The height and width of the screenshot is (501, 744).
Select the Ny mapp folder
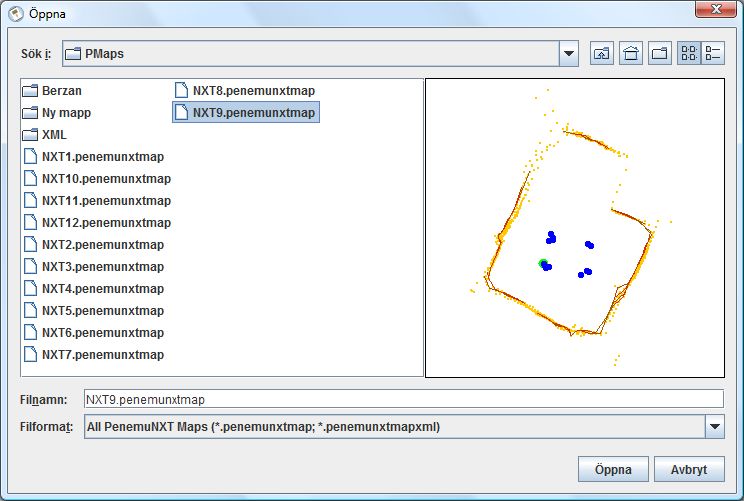coord(56,112)
